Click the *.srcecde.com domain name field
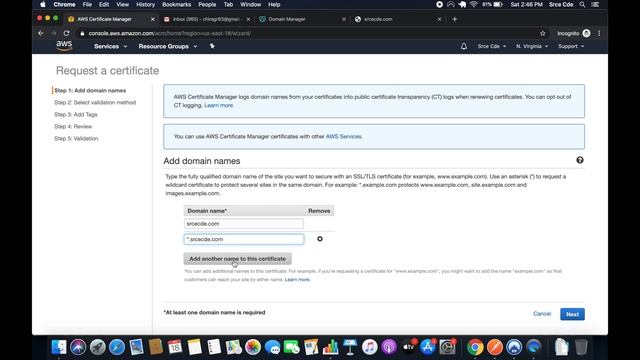The image size is (640, 360). click(244, 239)
